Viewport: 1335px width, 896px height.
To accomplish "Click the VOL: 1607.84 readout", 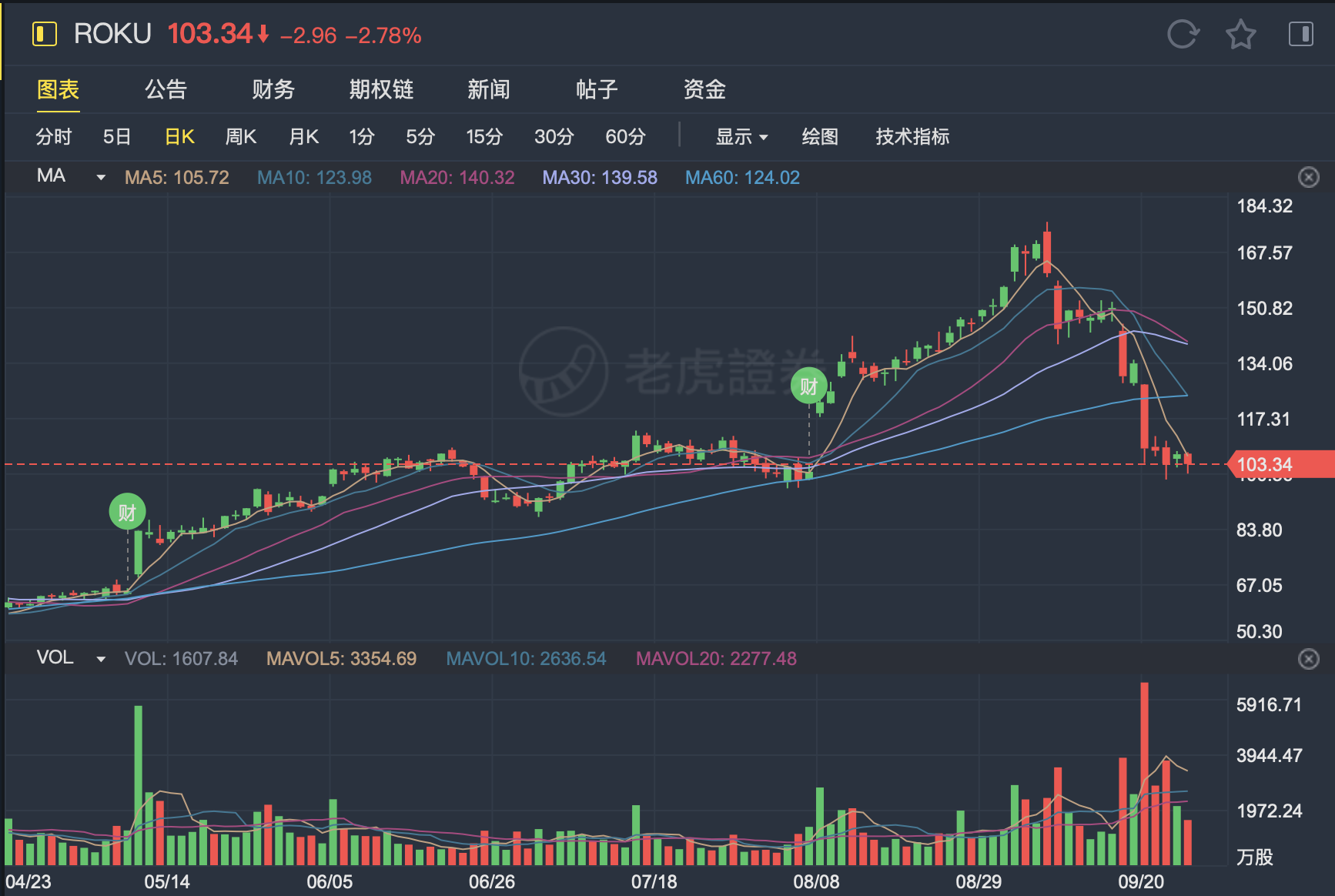I will (x=181, y=659).
